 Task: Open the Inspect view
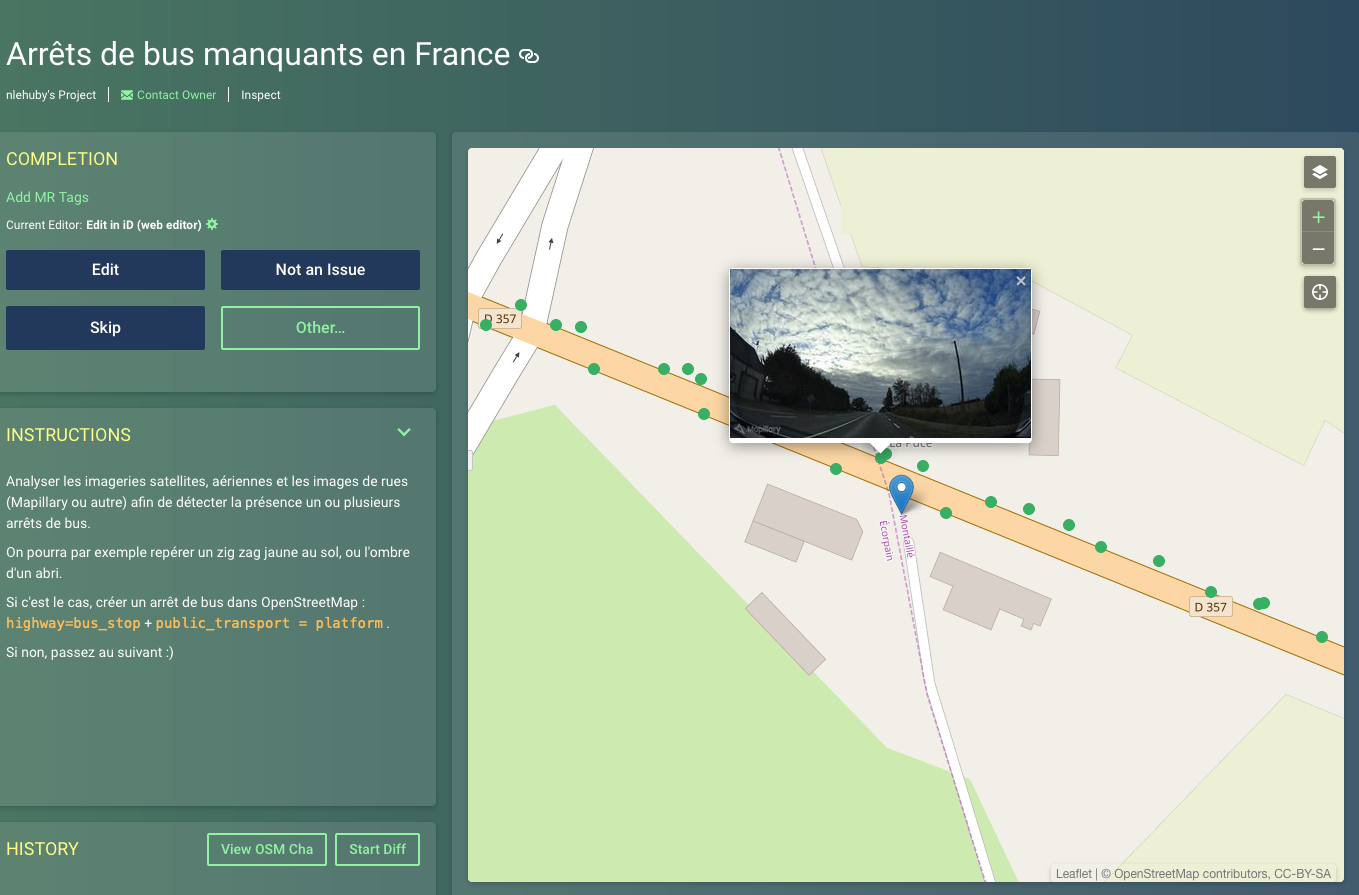coord(260,94)
